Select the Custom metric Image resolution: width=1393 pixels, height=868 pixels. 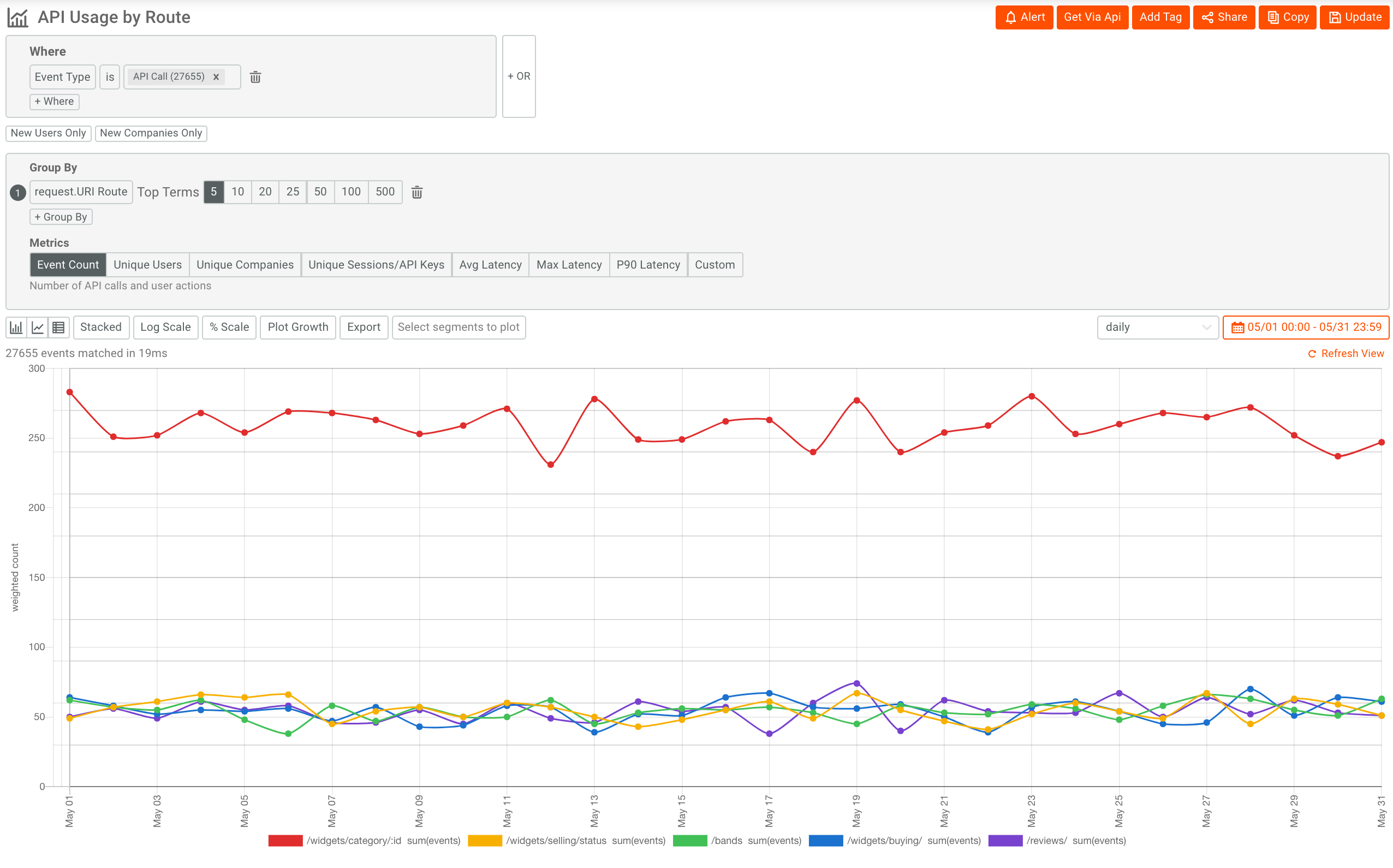coord(715,265)
